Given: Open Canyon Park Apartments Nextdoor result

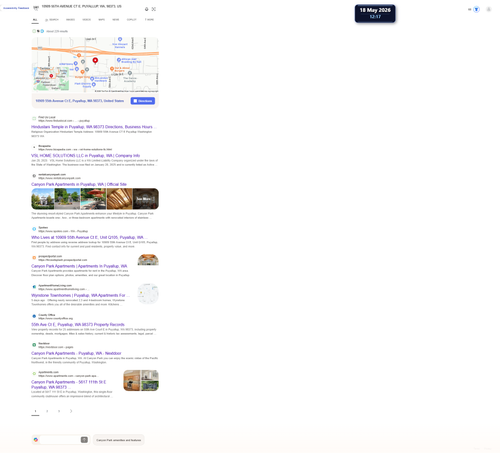Looking at the screenshot, I should click(x=76, y=353).
